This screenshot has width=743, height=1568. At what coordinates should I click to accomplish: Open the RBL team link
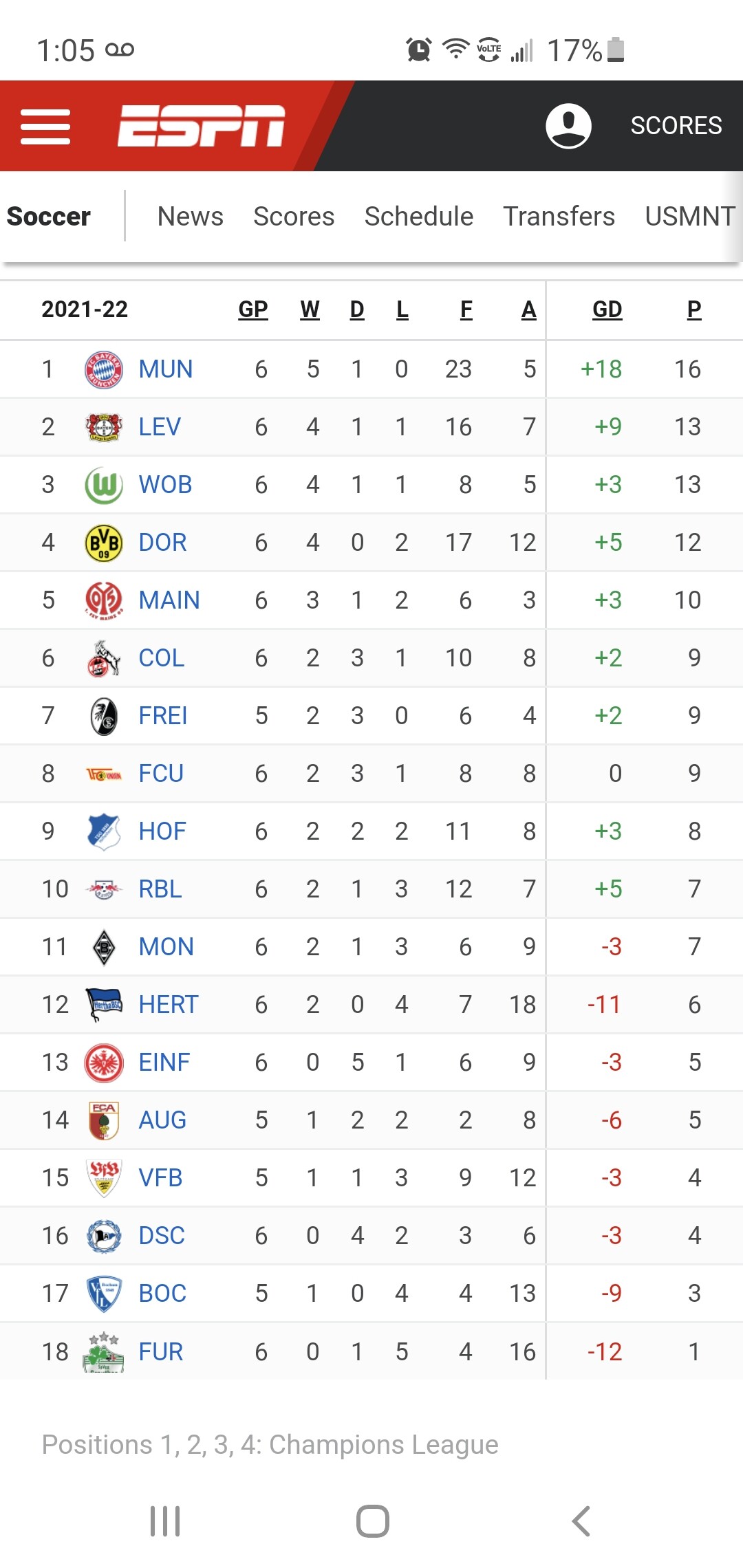[x=160, y=889]
